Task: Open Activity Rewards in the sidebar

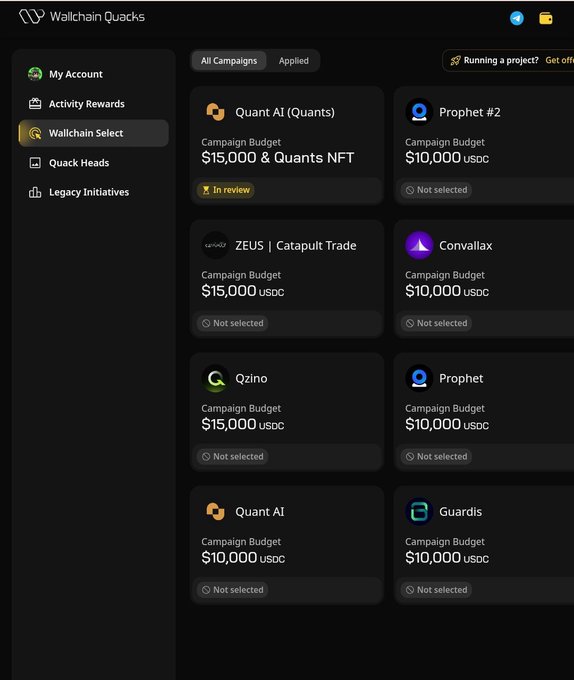Action: (x=94, y=104)
